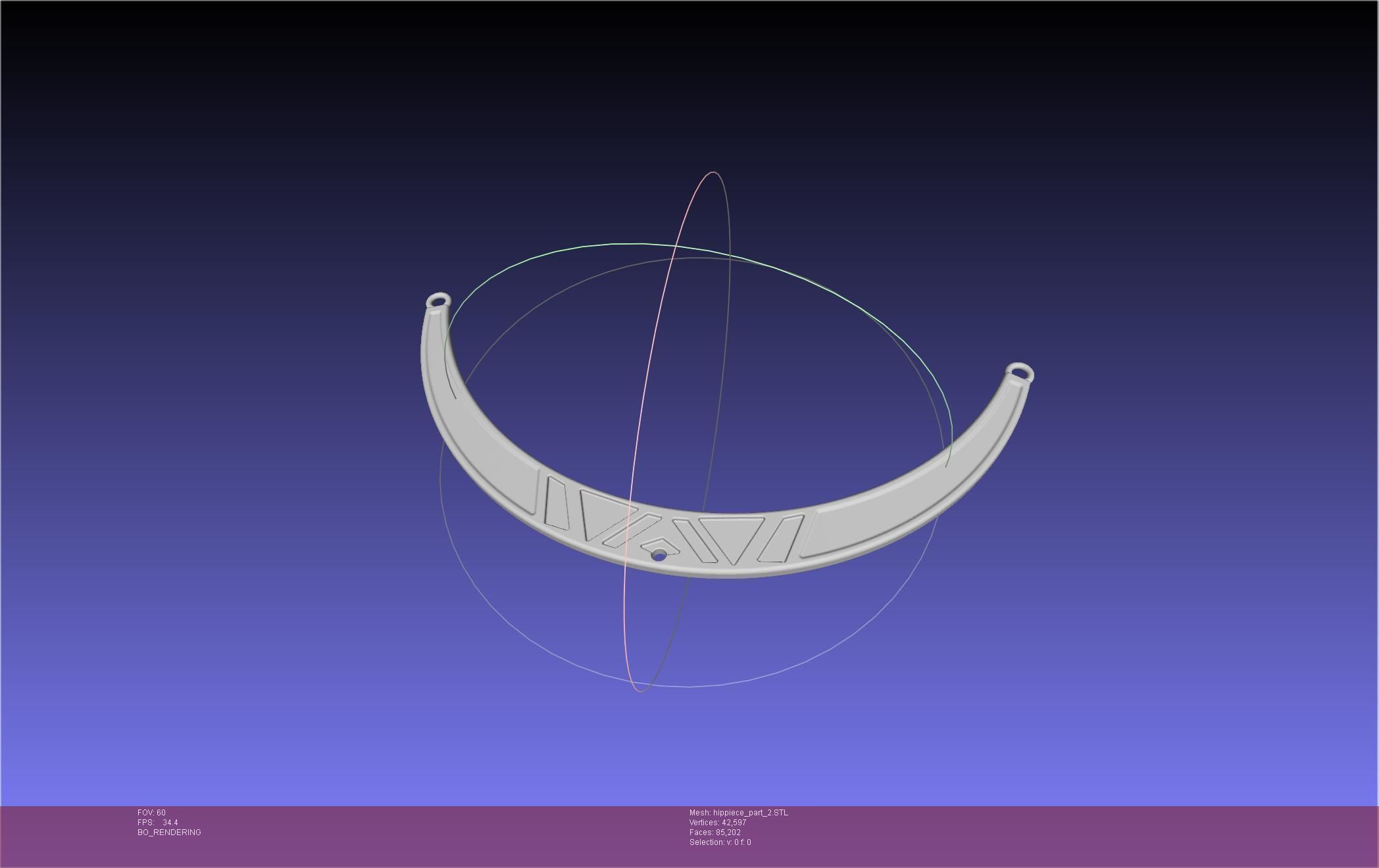Screen dimensions: 1379x868
Task: Click the triangle cutout left of center
Action: tap(602, 513)
